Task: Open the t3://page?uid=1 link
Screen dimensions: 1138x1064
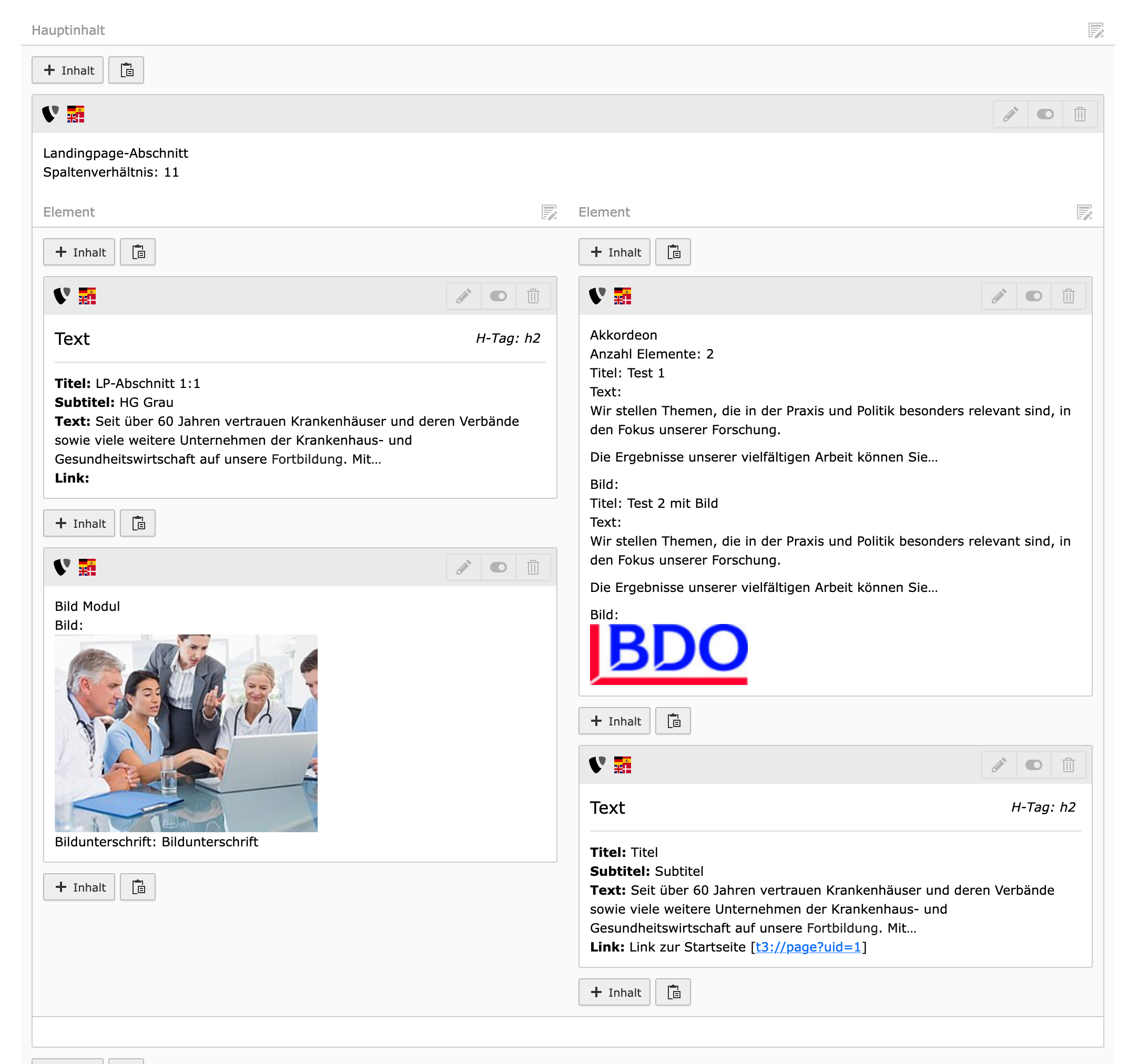Action: click(808, 947)
